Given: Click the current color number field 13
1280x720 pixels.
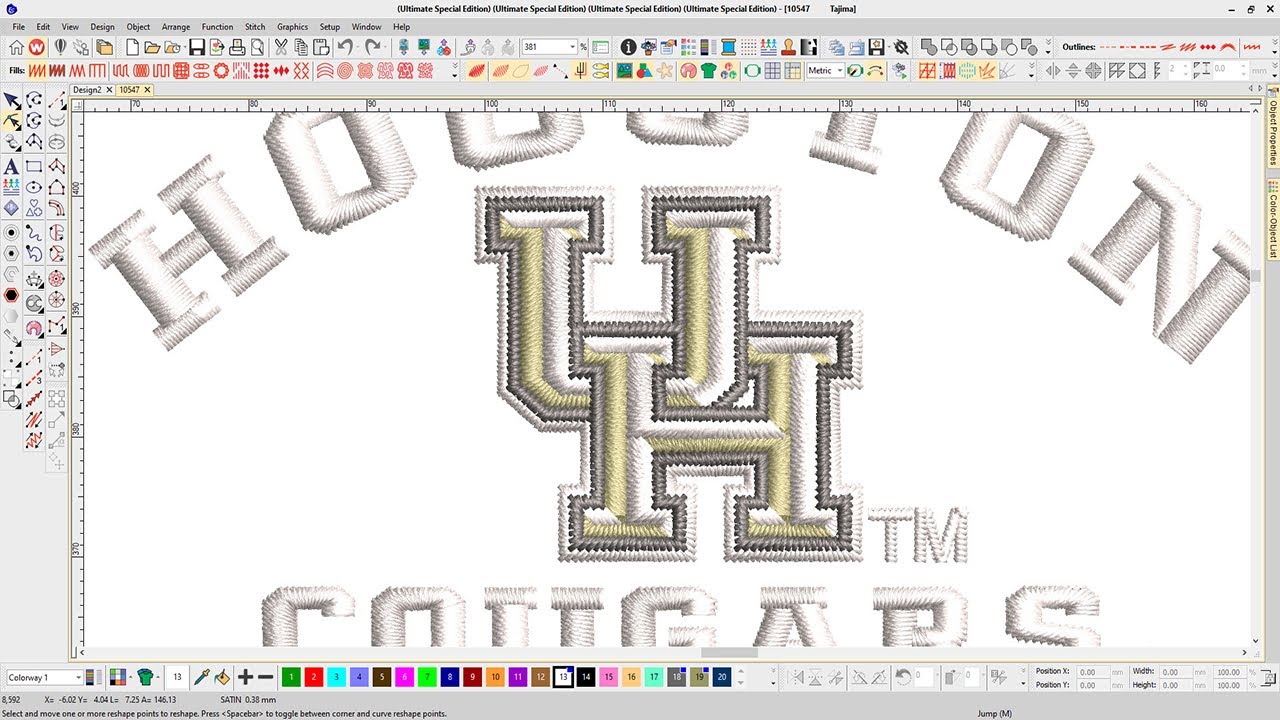Looking at the screenshot, I should tap(177, 677).
